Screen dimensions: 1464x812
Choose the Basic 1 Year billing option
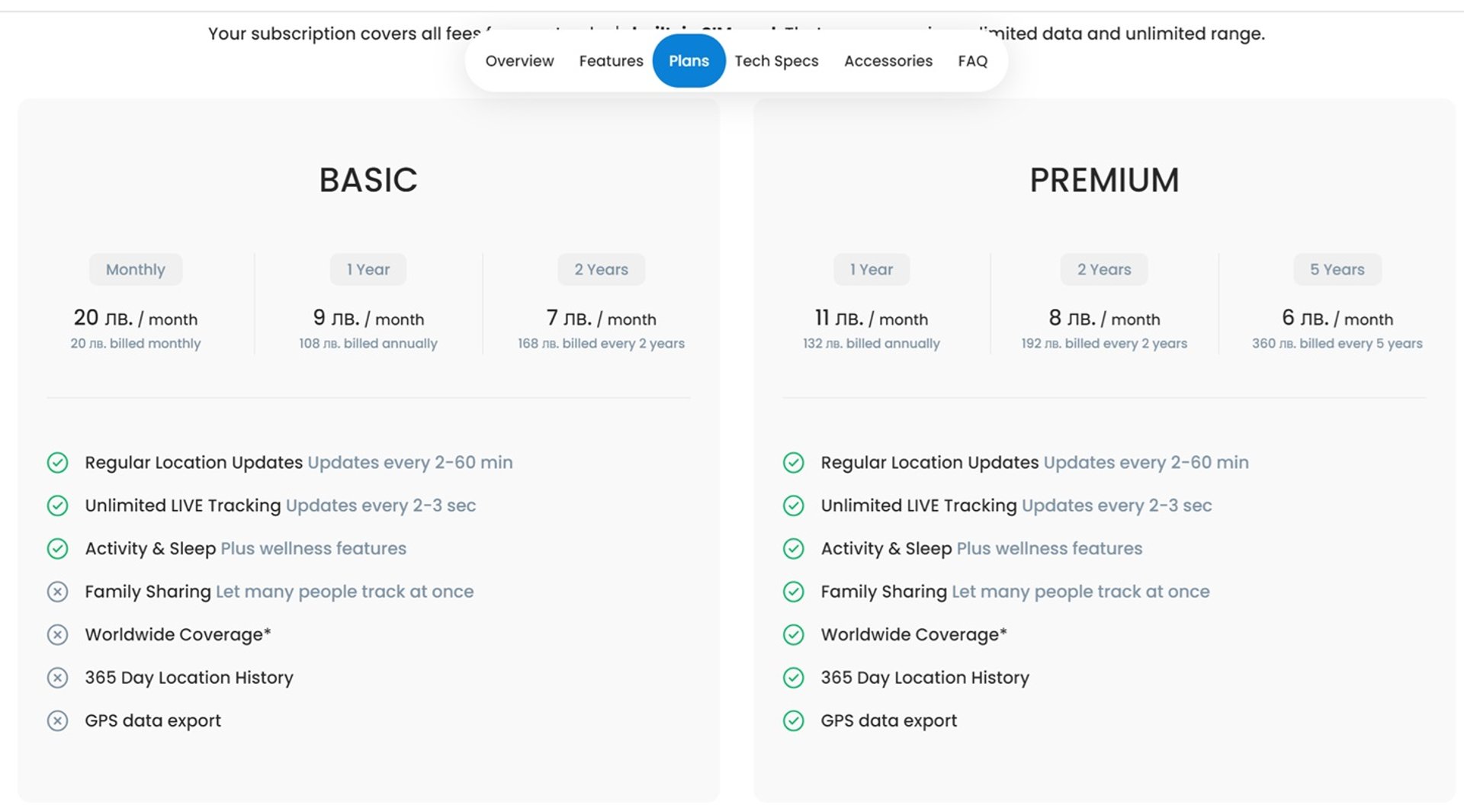coord(368,269)
